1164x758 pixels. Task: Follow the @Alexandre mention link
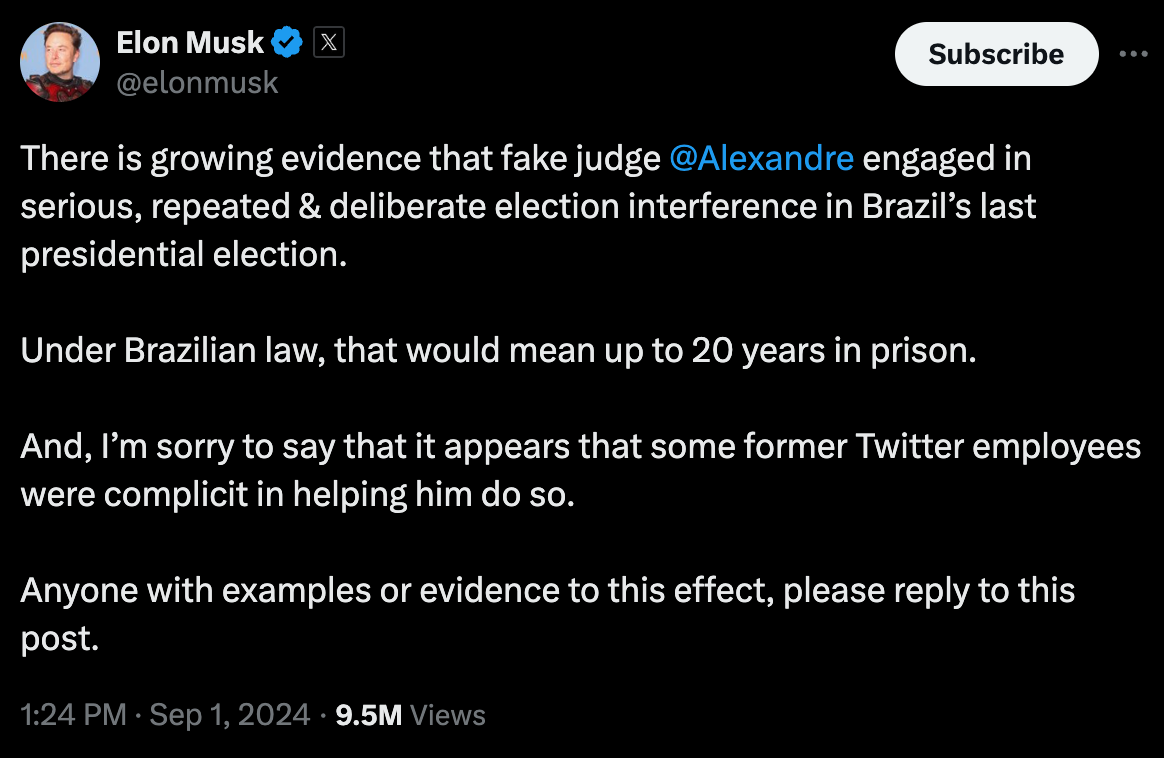coord(762,158)
